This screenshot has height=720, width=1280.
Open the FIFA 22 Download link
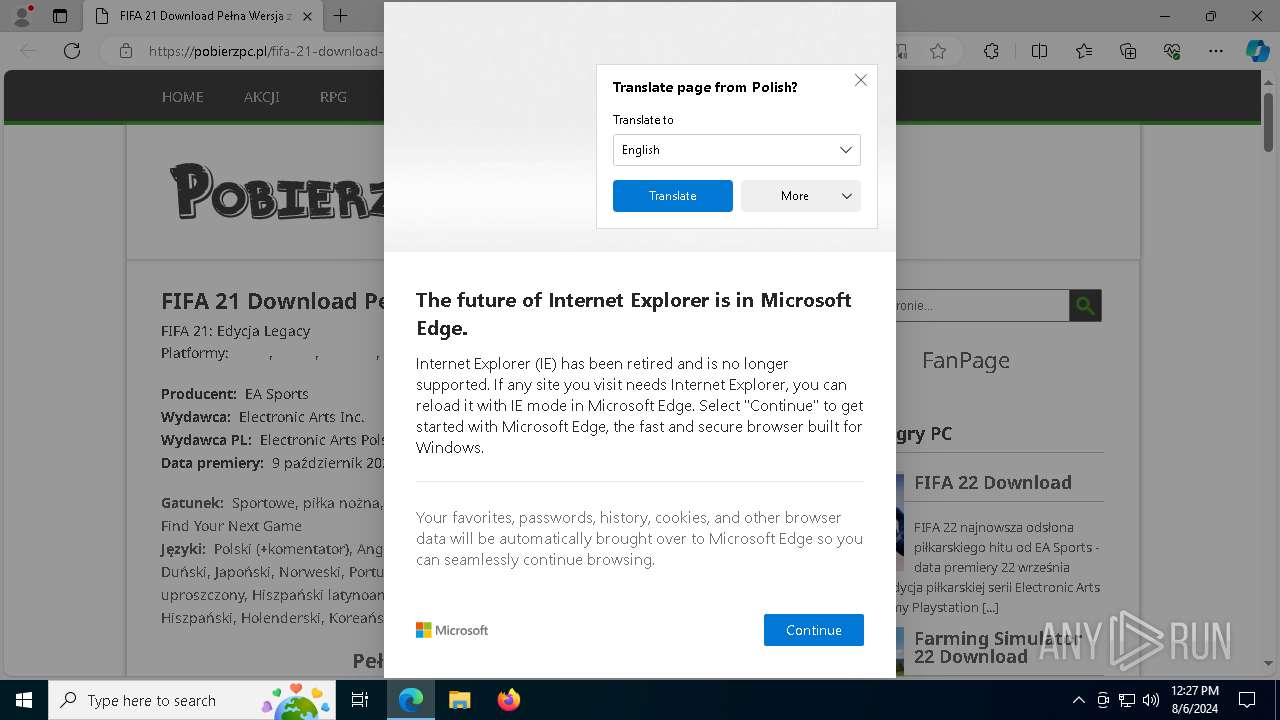point(992,482)
